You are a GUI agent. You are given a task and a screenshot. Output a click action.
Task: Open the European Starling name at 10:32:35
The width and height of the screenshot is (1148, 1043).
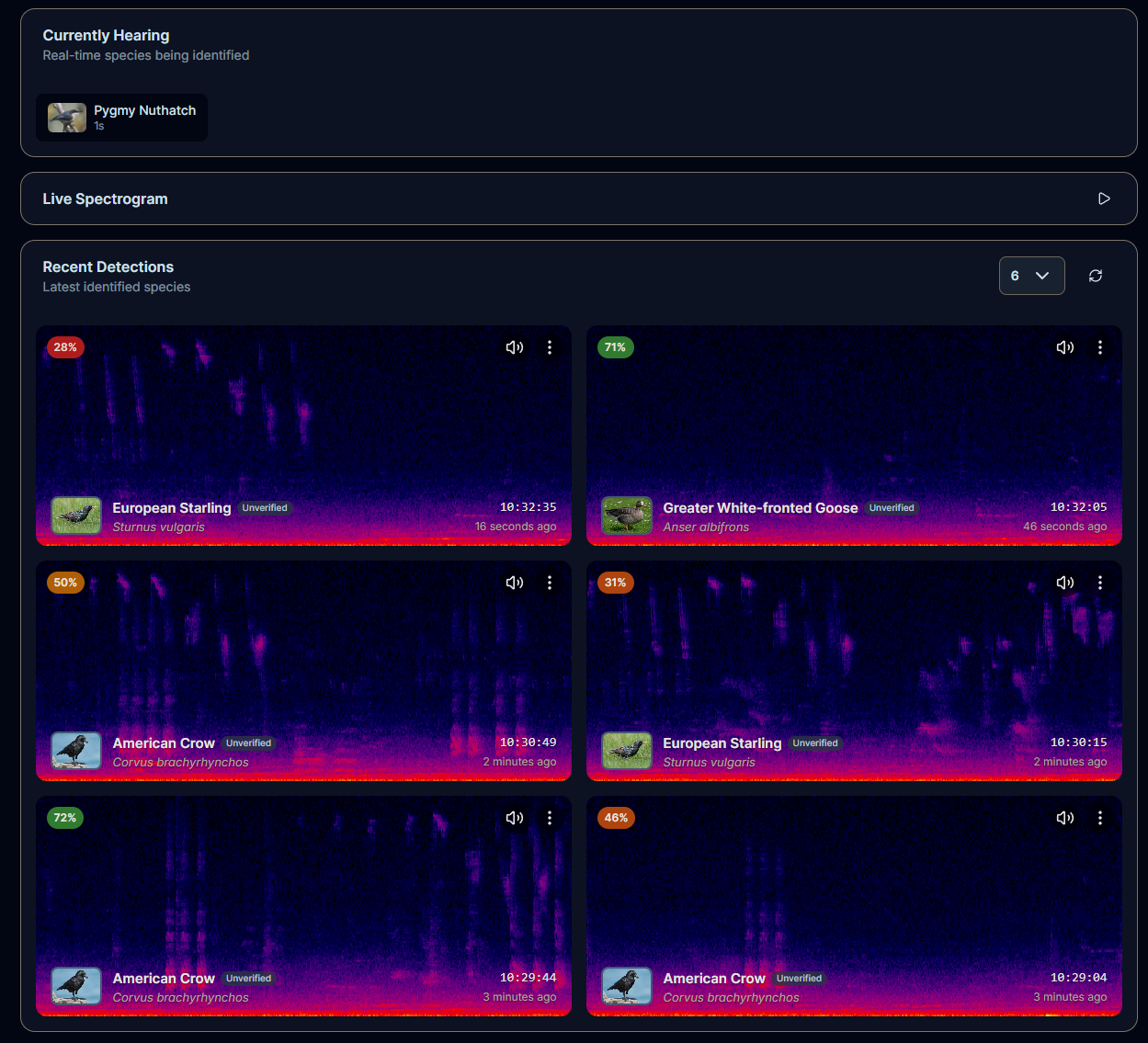[172, 508]
